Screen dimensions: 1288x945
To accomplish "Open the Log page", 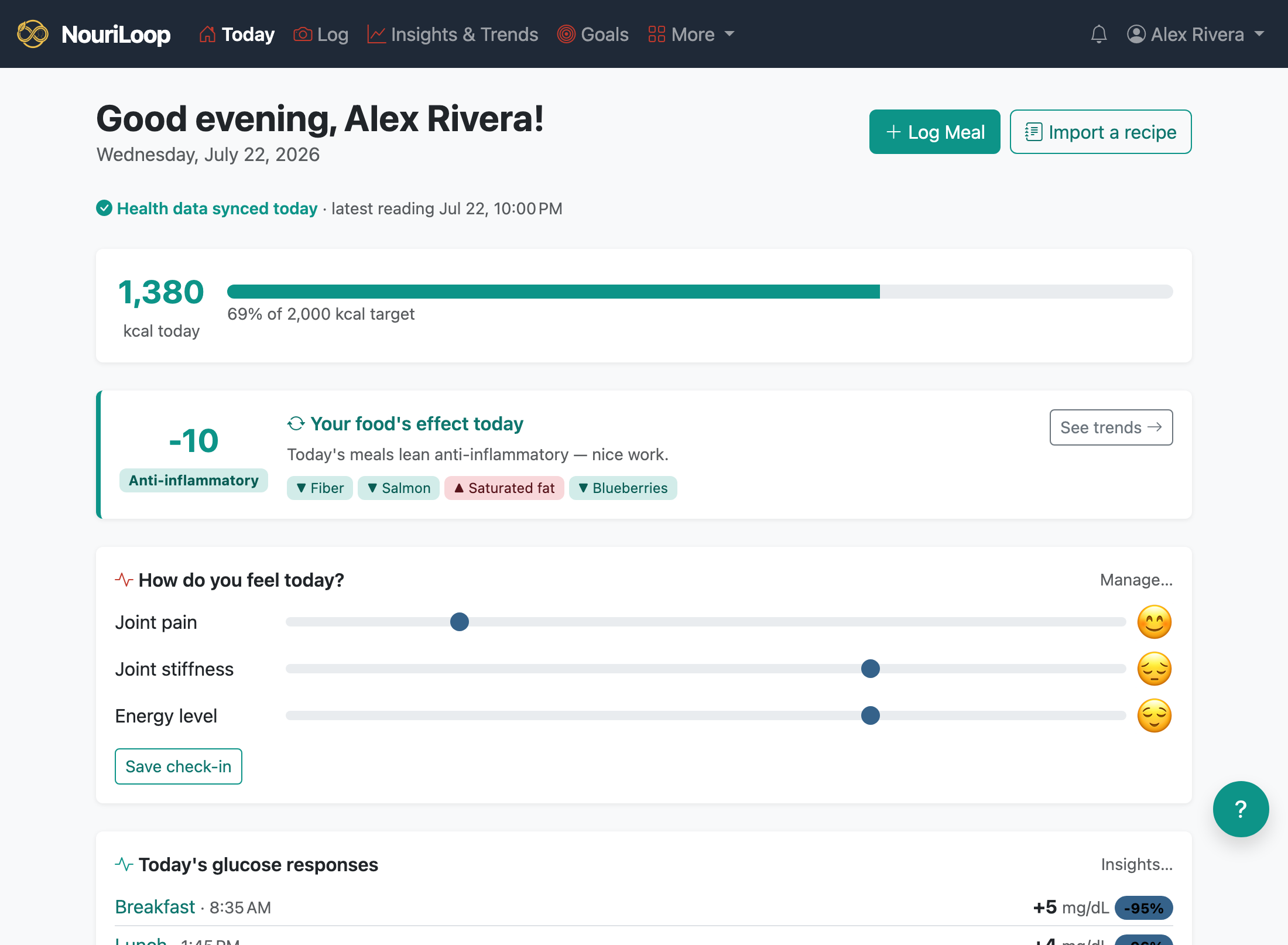I will click(x=321, y=35).
